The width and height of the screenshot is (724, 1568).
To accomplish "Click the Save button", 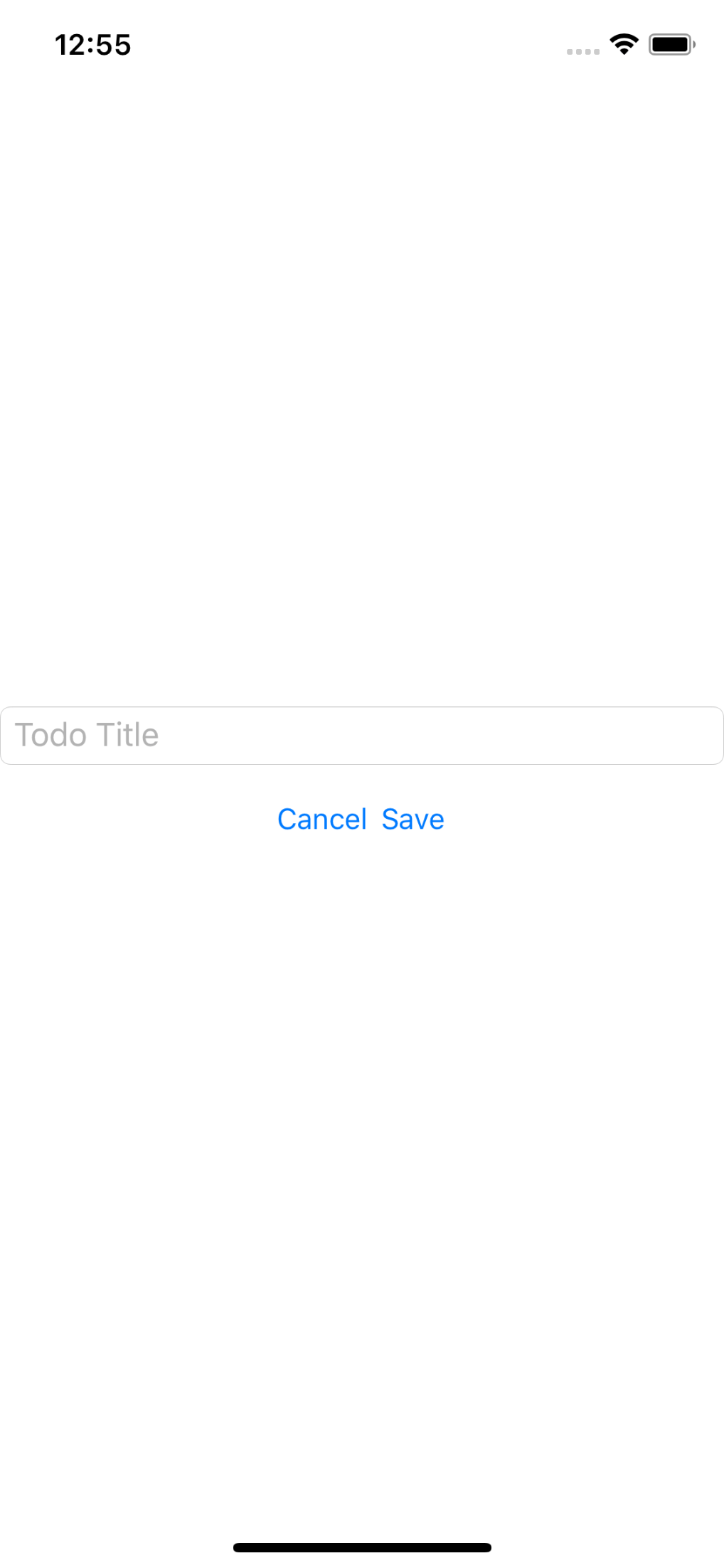I will [x=413, y=820].
